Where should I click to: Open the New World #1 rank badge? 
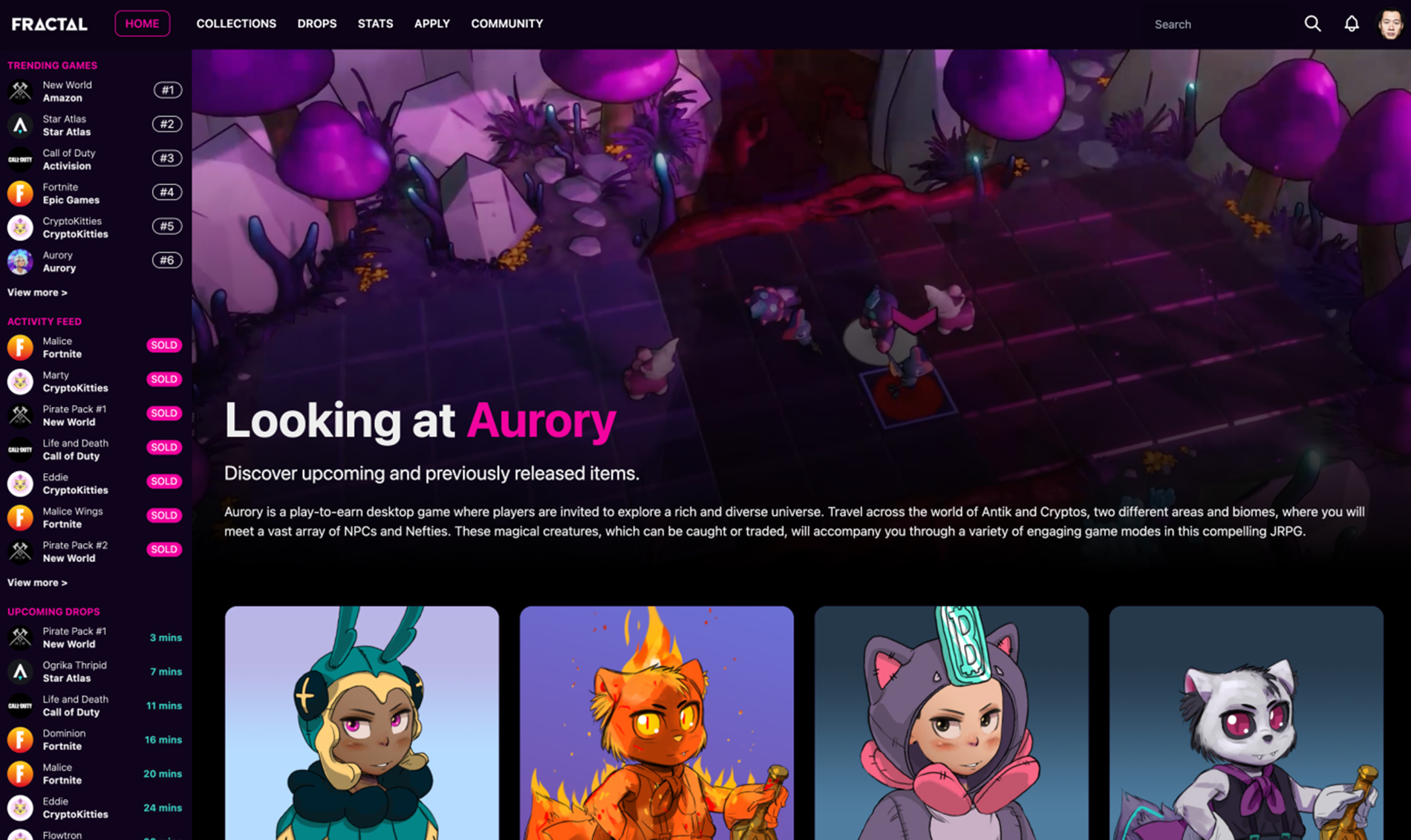tap(167, 91)
